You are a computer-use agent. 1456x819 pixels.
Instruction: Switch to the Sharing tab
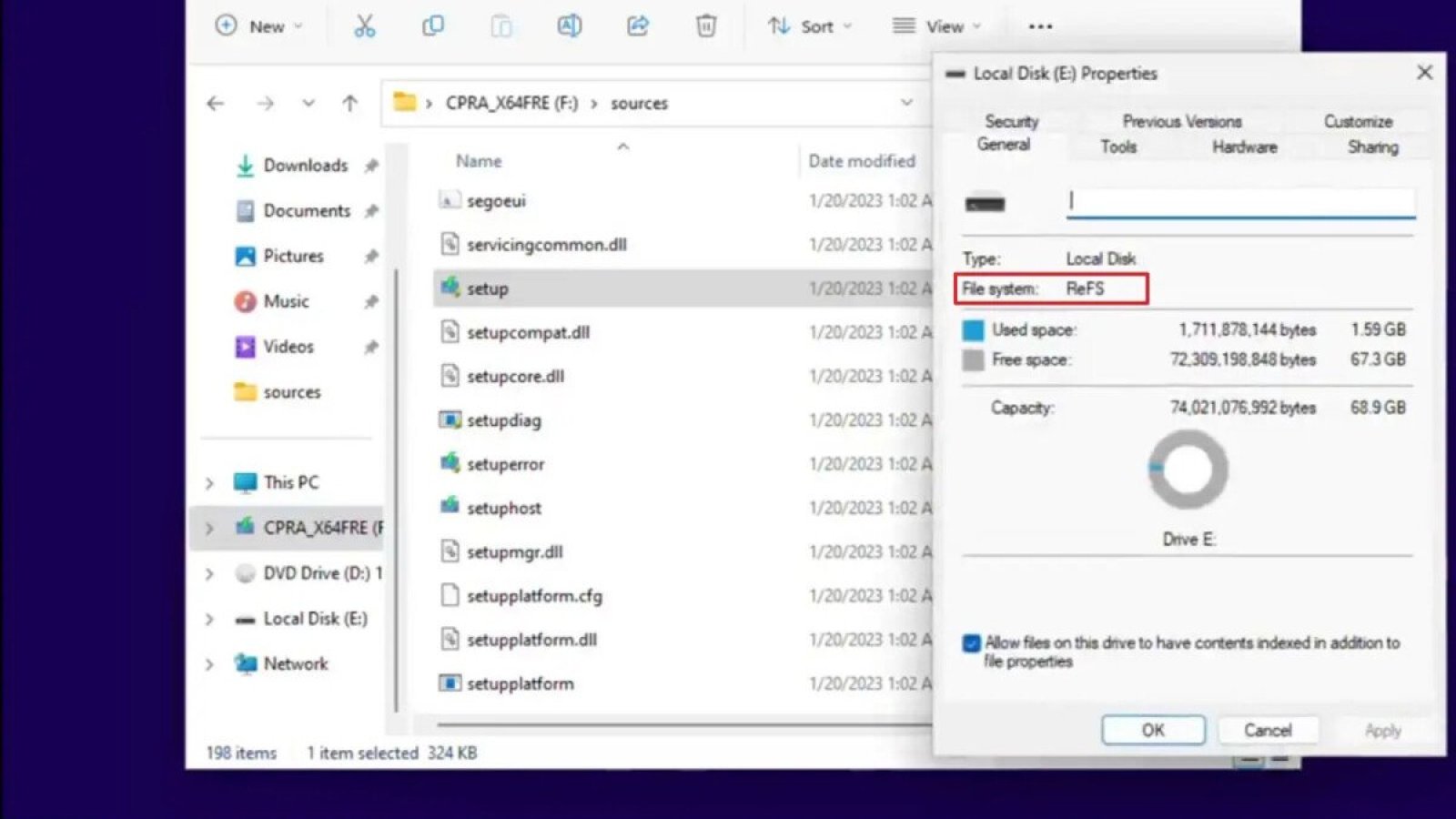pyautogui.click(x=1372, y=147)
